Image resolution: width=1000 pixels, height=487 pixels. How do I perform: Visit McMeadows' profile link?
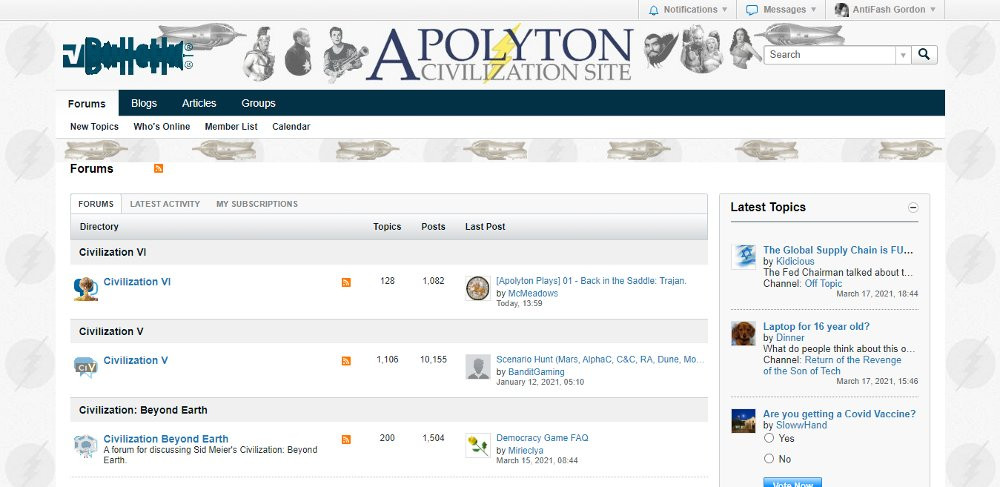[x=533, y=293]
